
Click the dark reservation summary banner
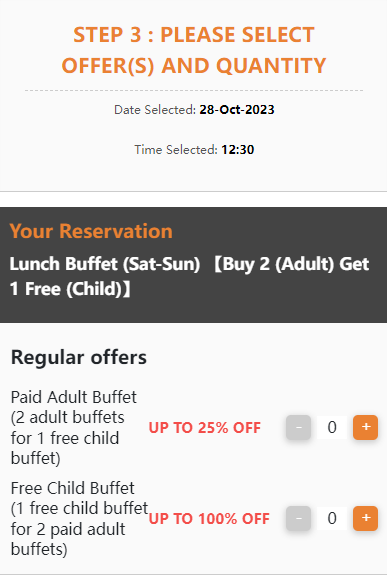pyautogui.click(x=194, y=265)
